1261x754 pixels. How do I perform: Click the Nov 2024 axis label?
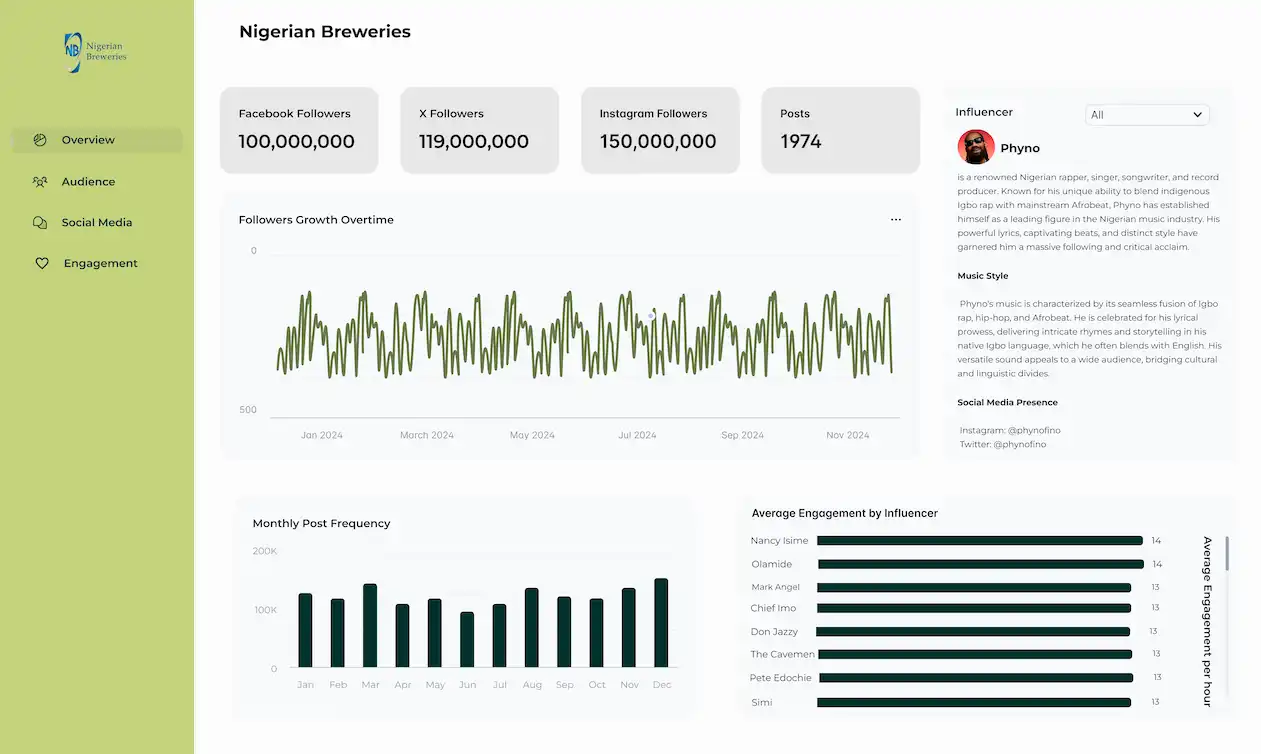(x=847, y=436)
